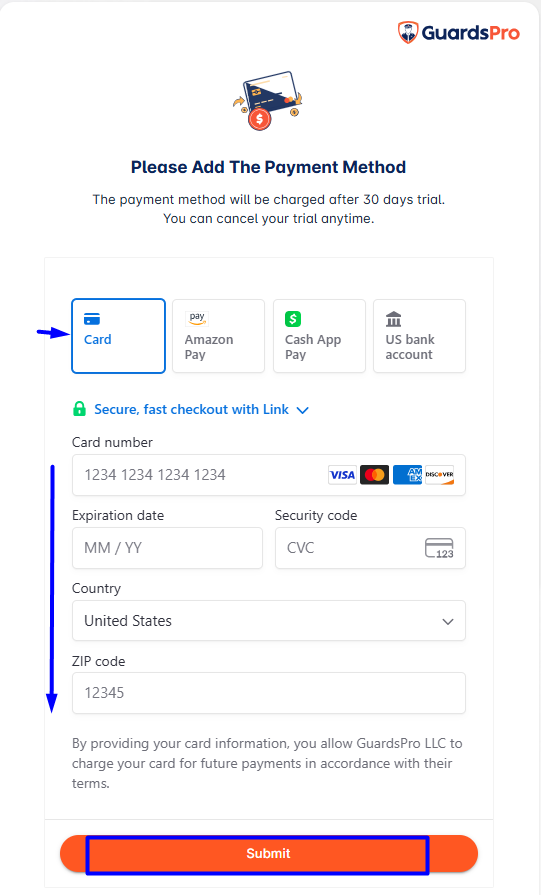Choose Cash App Pay payment option

point(320,336)
